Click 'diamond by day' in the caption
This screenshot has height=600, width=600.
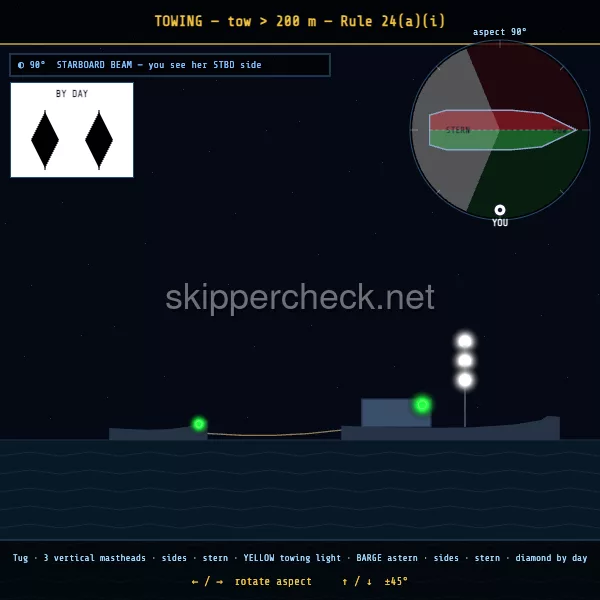coord(551,558)
